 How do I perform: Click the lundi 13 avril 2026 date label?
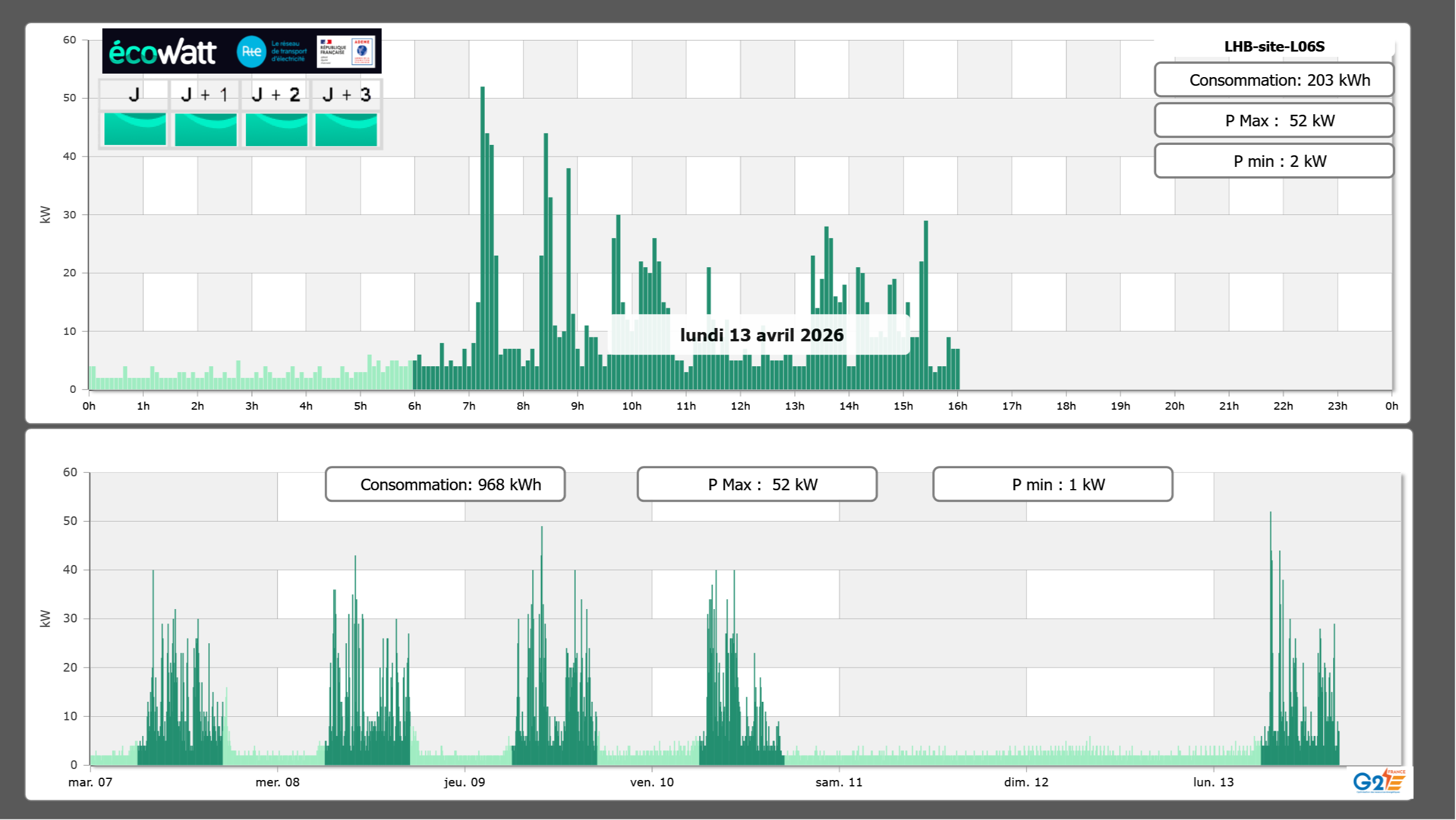[761, 335]
